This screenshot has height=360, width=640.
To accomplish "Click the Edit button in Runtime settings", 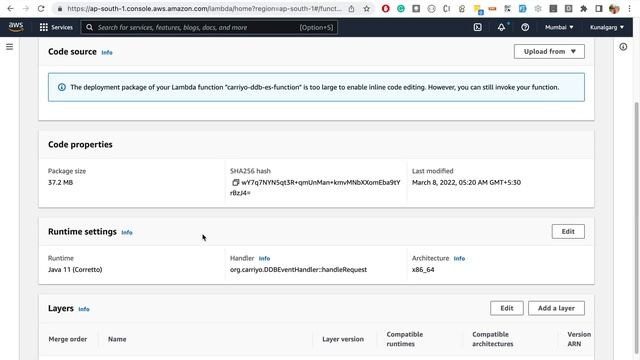I will tap(568, 231).
